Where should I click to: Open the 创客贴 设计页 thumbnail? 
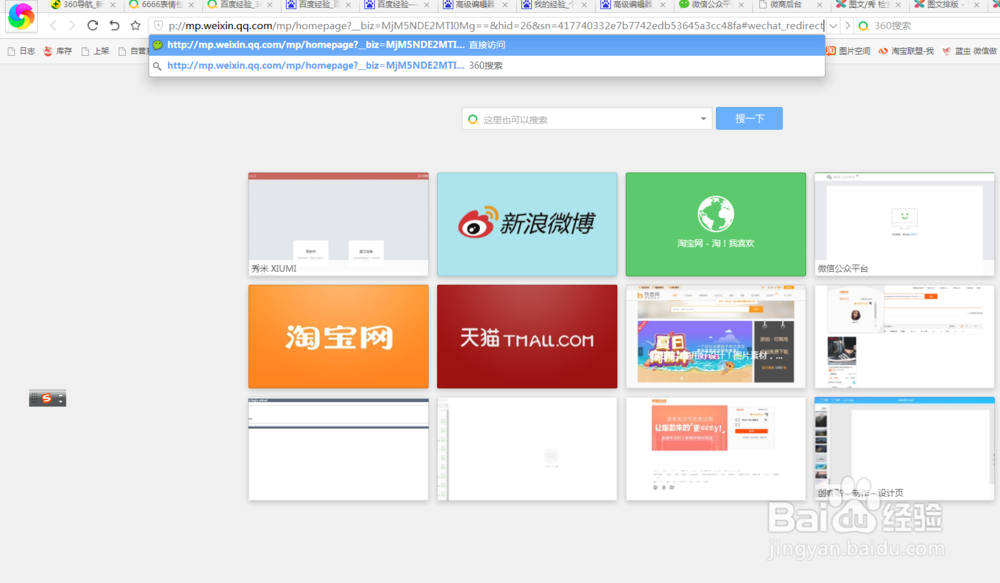(904, 448)
